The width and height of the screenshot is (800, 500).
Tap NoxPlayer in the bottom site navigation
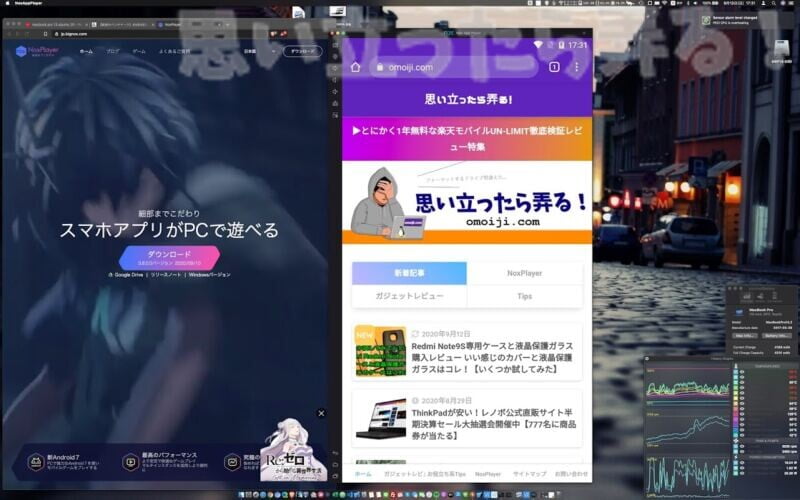488,474
